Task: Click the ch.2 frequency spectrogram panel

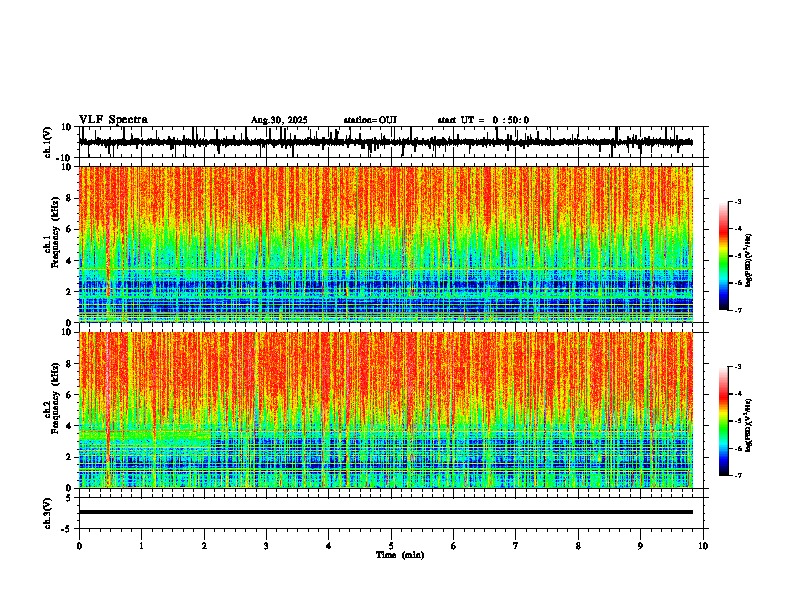Action: pyautogui.click(x=386, y=410)
